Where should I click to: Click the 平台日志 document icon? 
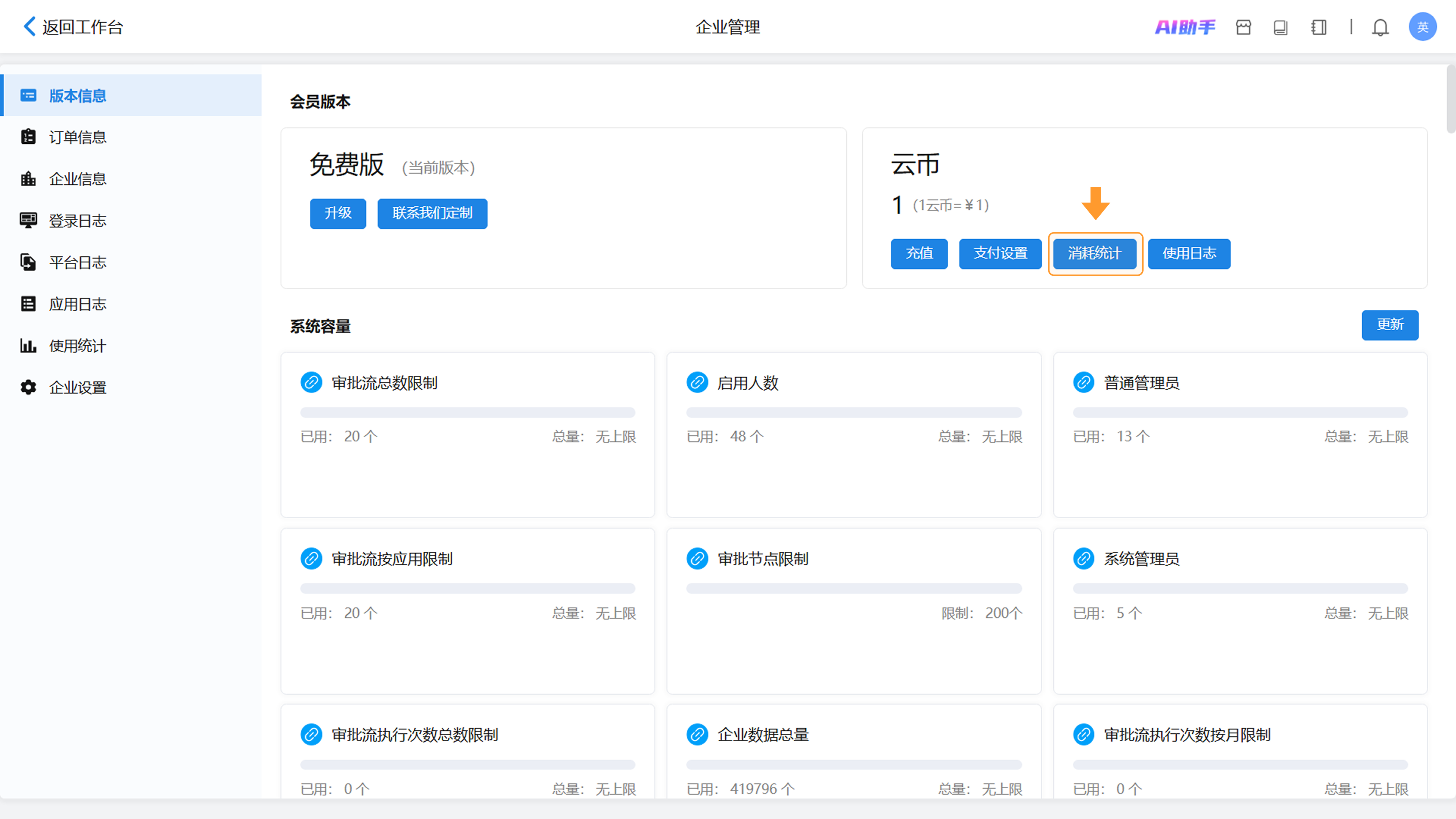(x=28, y=262)
